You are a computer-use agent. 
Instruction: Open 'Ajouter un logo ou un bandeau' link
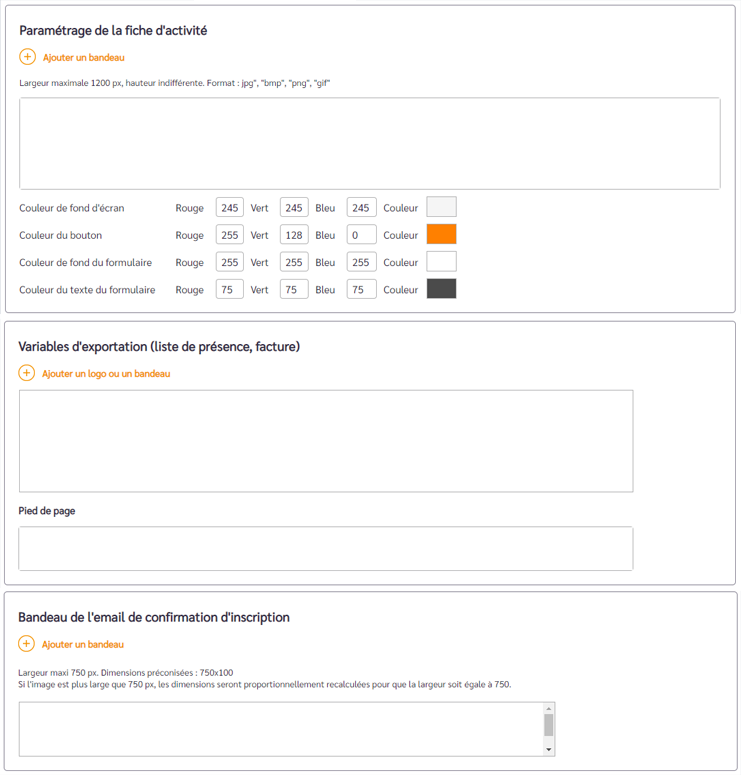click(106, 374)
